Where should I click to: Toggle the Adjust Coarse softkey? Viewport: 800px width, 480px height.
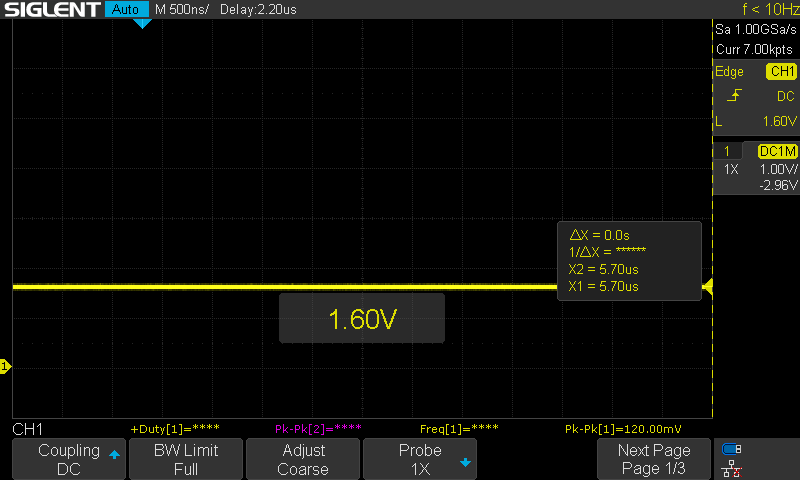tap(302, 459)
